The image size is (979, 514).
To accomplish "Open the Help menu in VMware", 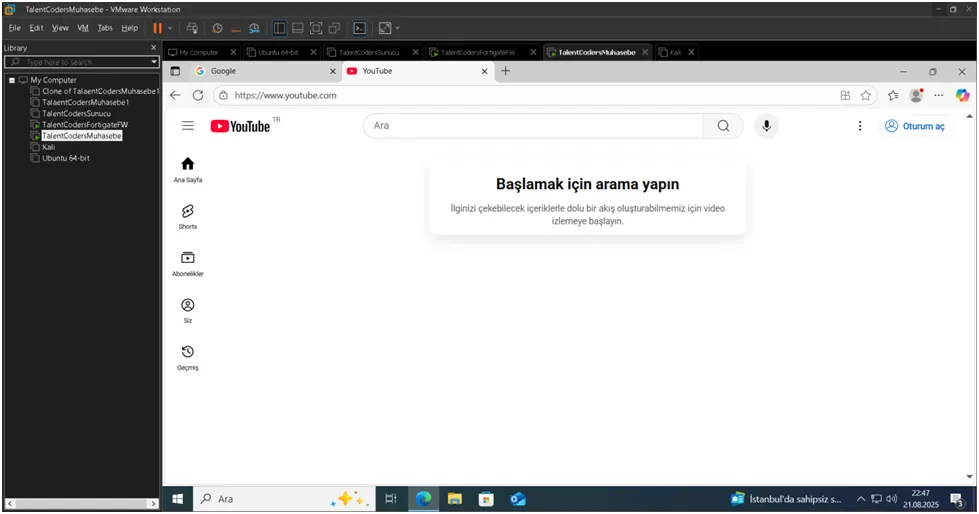I will click(129, 28).
